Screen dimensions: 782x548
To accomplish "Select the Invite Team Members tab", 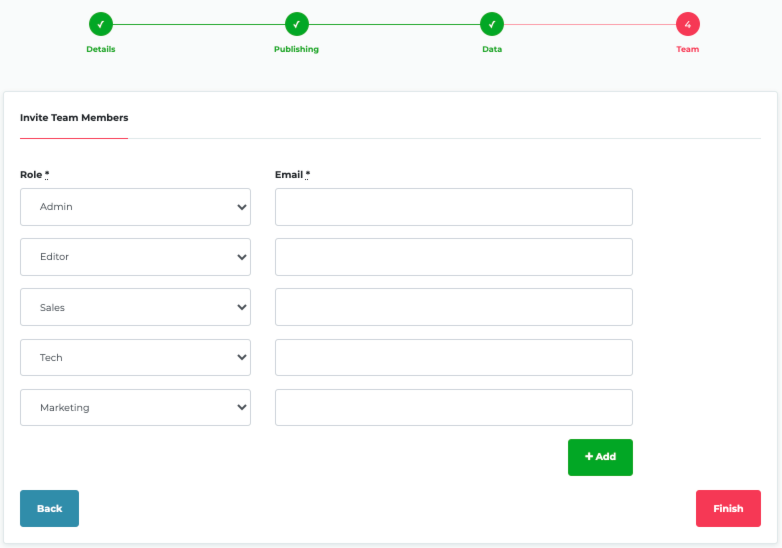I will coord(74,118).
